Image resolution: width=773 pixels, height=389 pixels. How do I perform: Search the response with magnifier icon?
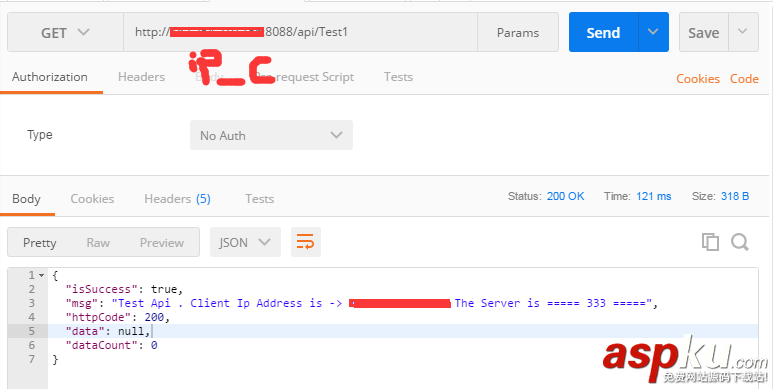click(x=740, y=242)
